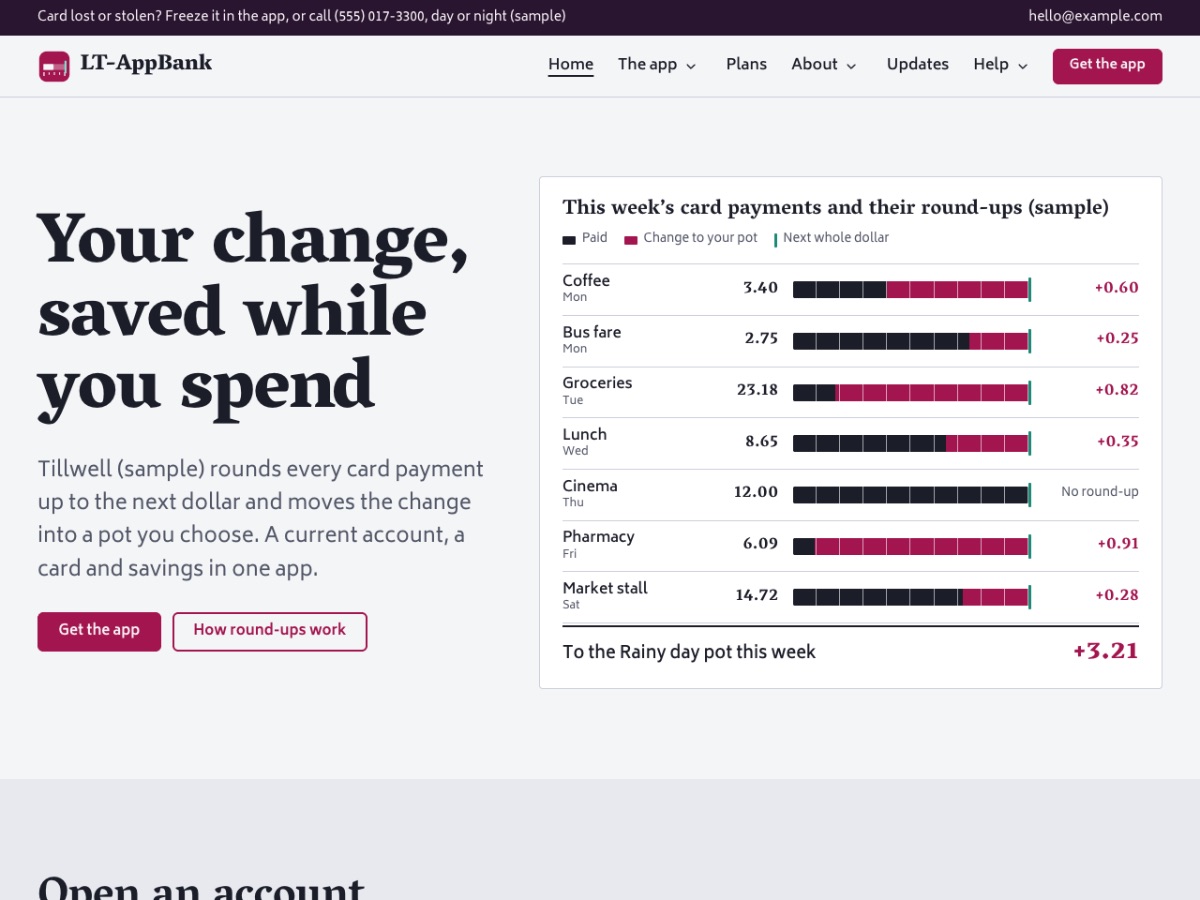Expand the Help menu chevron
The height and width of the screenshot is (900, 1200).
1023,66
